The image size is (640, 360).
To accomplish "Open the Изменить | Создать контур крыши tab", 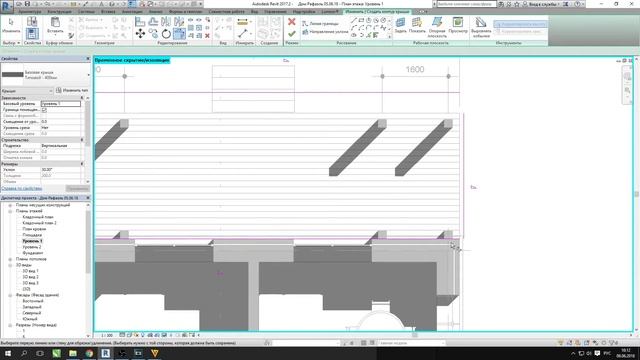I will pyautogui.click(x=377, y=11).
